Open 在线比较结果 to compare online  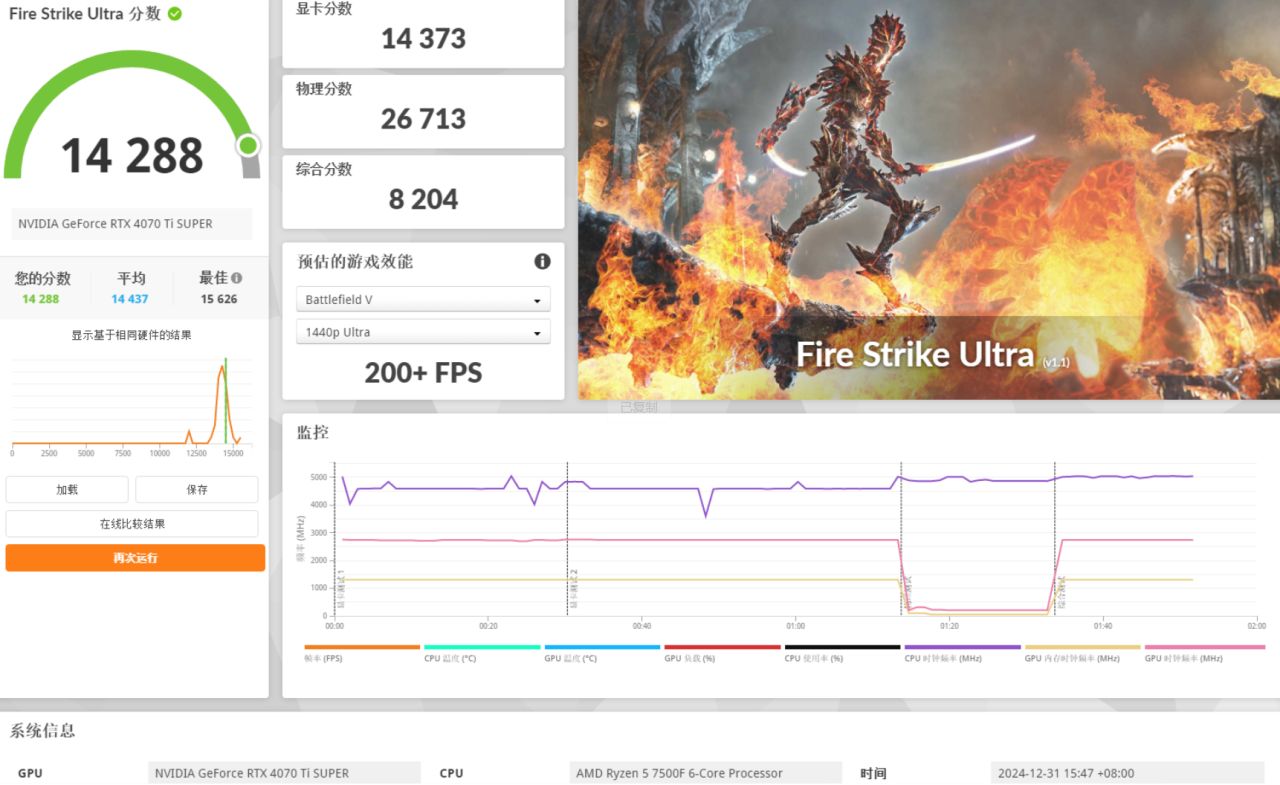pyautogui.click(x=132, y=524)
